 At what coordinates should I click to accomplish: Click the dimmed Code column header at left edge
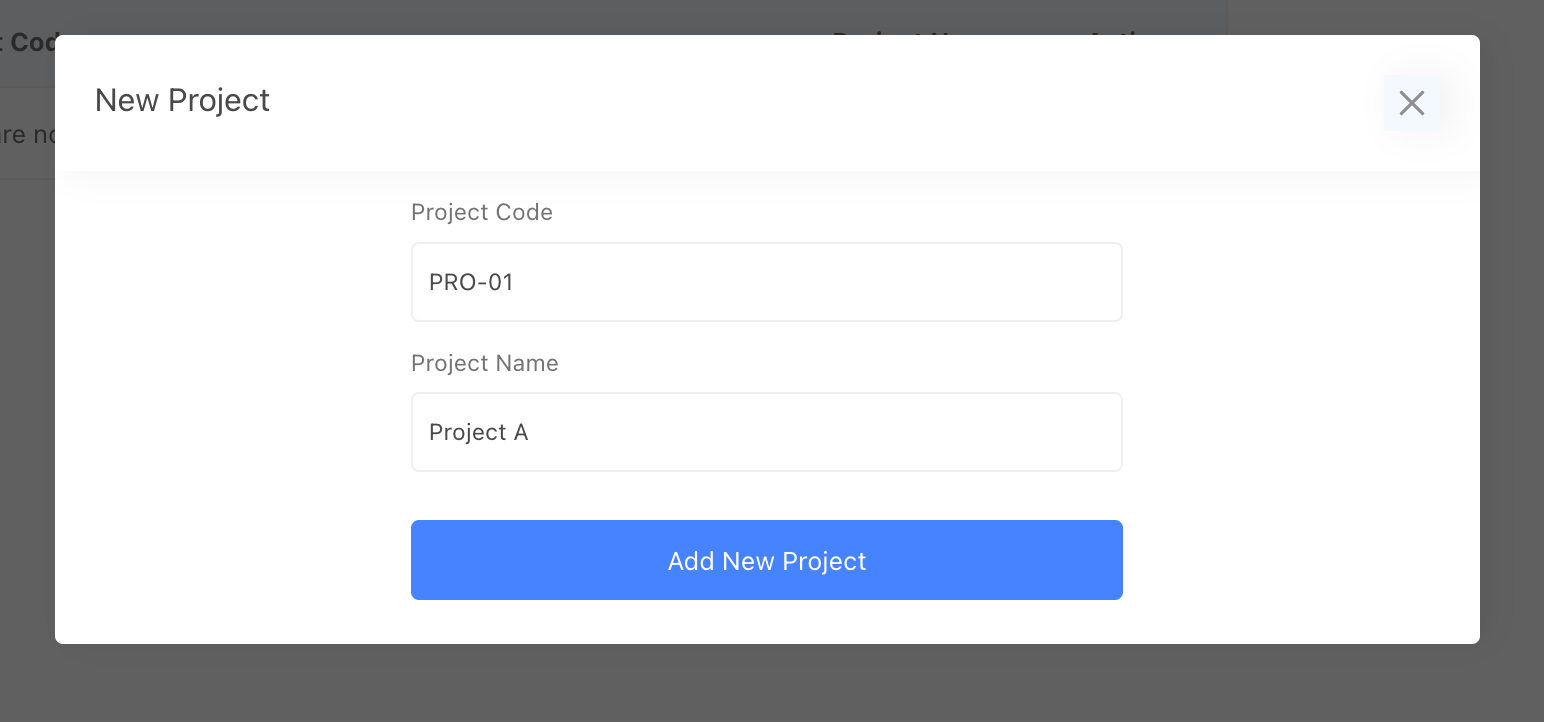(x=28, y=43)
